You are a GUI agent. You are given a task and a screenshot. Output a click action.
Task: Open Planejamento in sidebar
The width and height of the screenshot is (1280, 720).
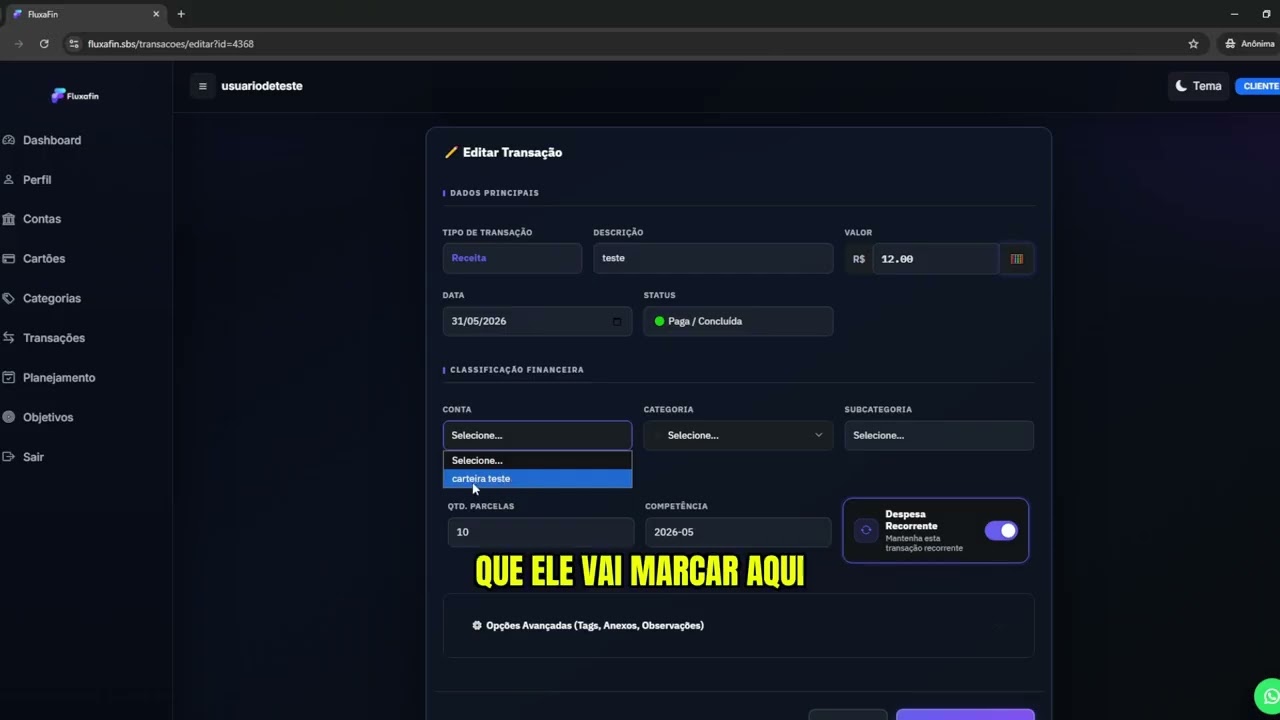tap(49, 378)
